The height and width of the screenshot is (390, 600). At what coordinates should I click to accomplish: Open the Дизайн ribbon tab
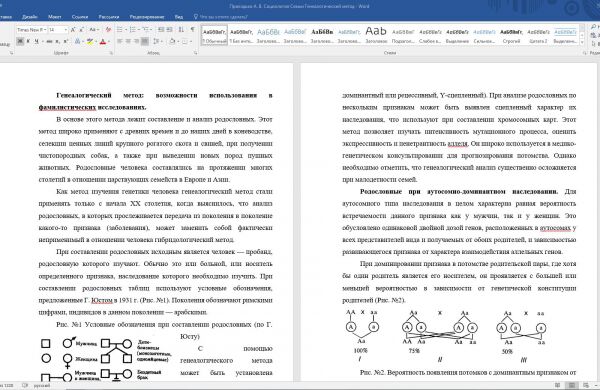[29, 17]
